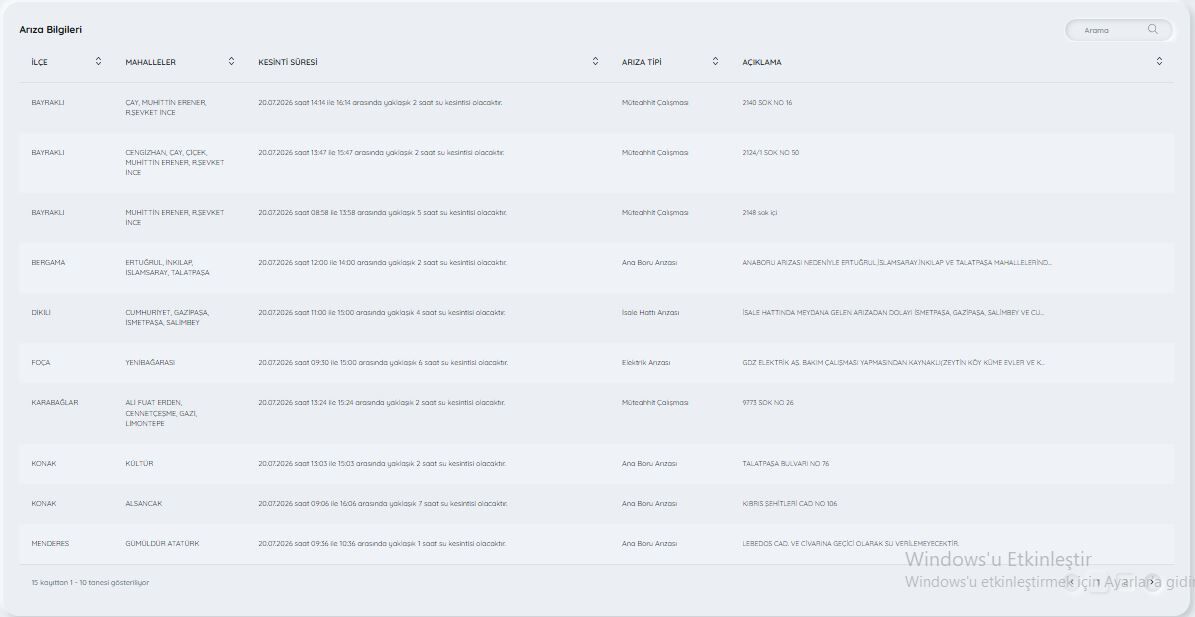Viewport: 1195px width, 617px height.
Task: Click the magnifier icon in the Arama box
Action: tap(1152, 30)
